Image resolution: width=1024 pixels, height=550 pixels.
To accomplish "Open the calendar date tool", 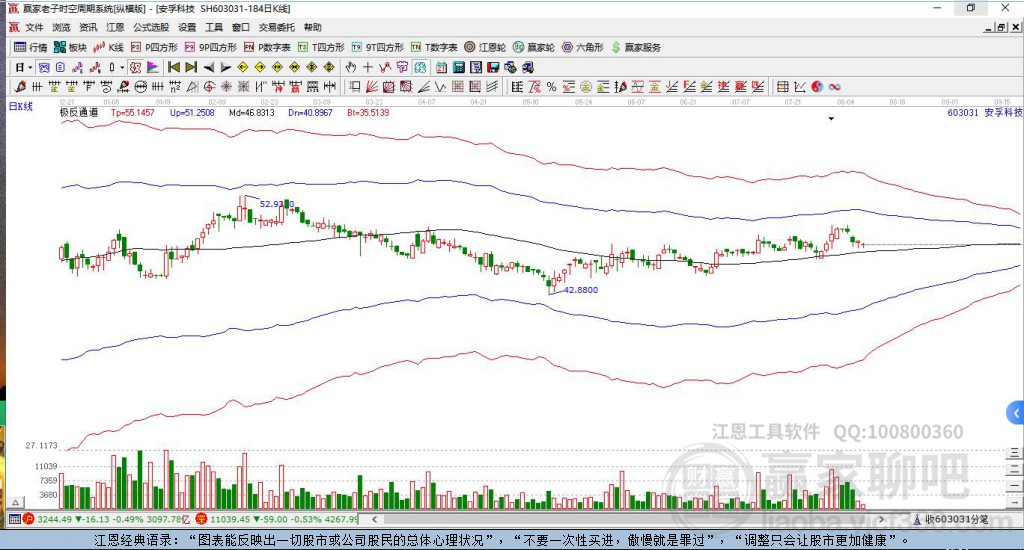I will point(441,67).
